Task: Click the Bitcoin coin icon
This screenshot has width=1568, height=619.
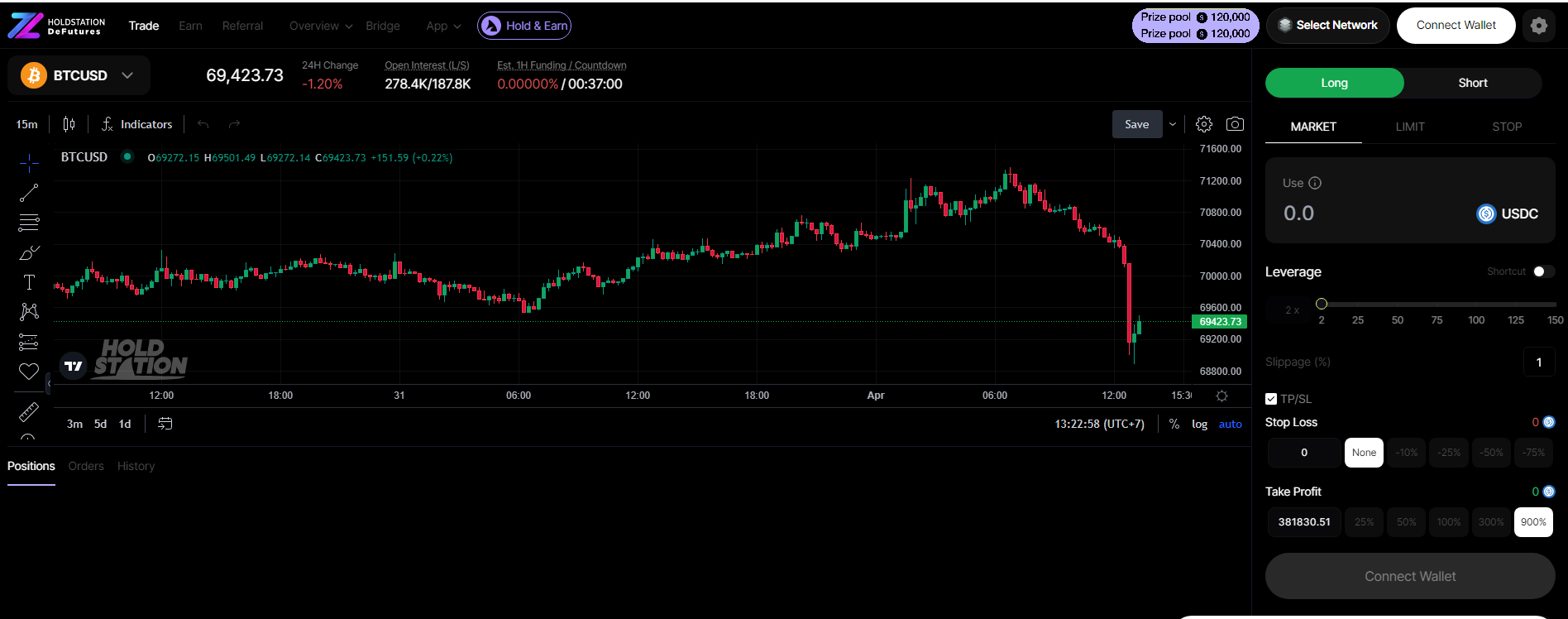Action: tap(34, 75)
